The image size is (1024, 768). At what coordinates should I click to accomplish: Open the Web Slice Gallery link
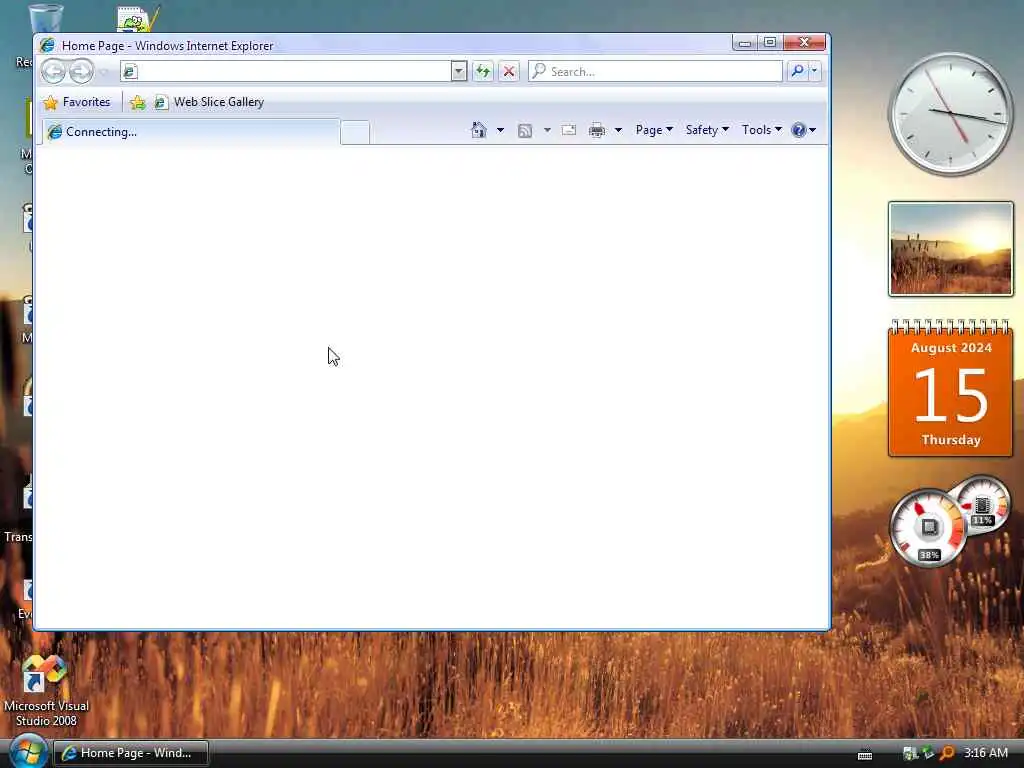point(209,103)
